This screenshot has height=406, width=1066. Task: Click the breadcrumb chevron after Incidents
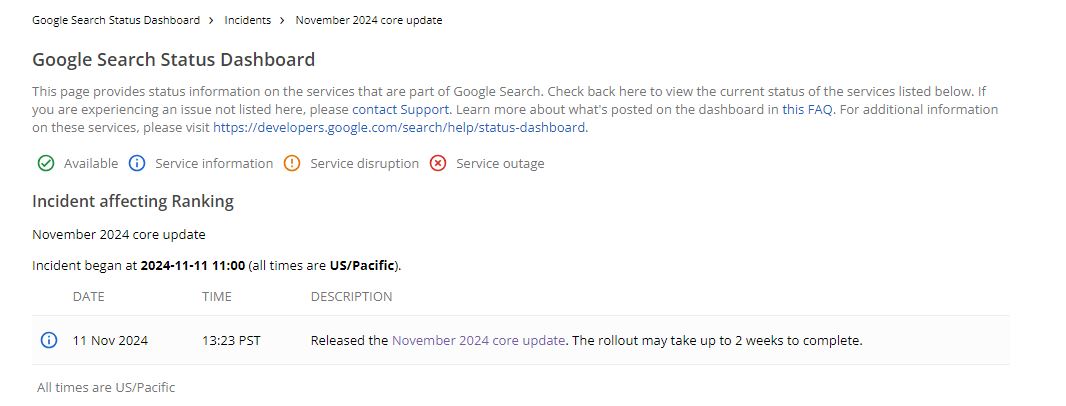coord(283,20)
